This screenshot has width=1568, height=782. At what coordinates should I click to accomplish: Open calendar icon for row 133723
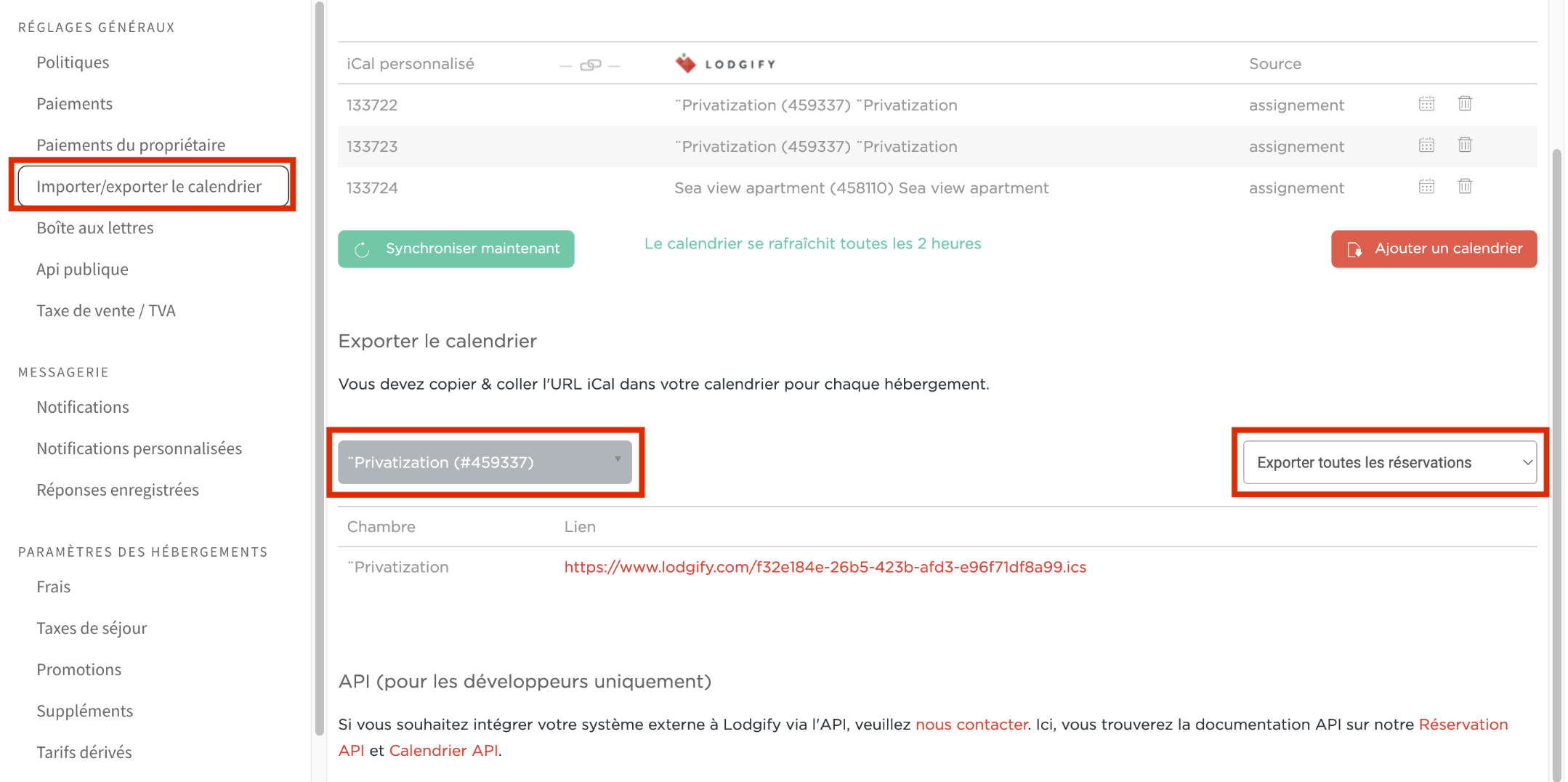[x=1426, y=145]
